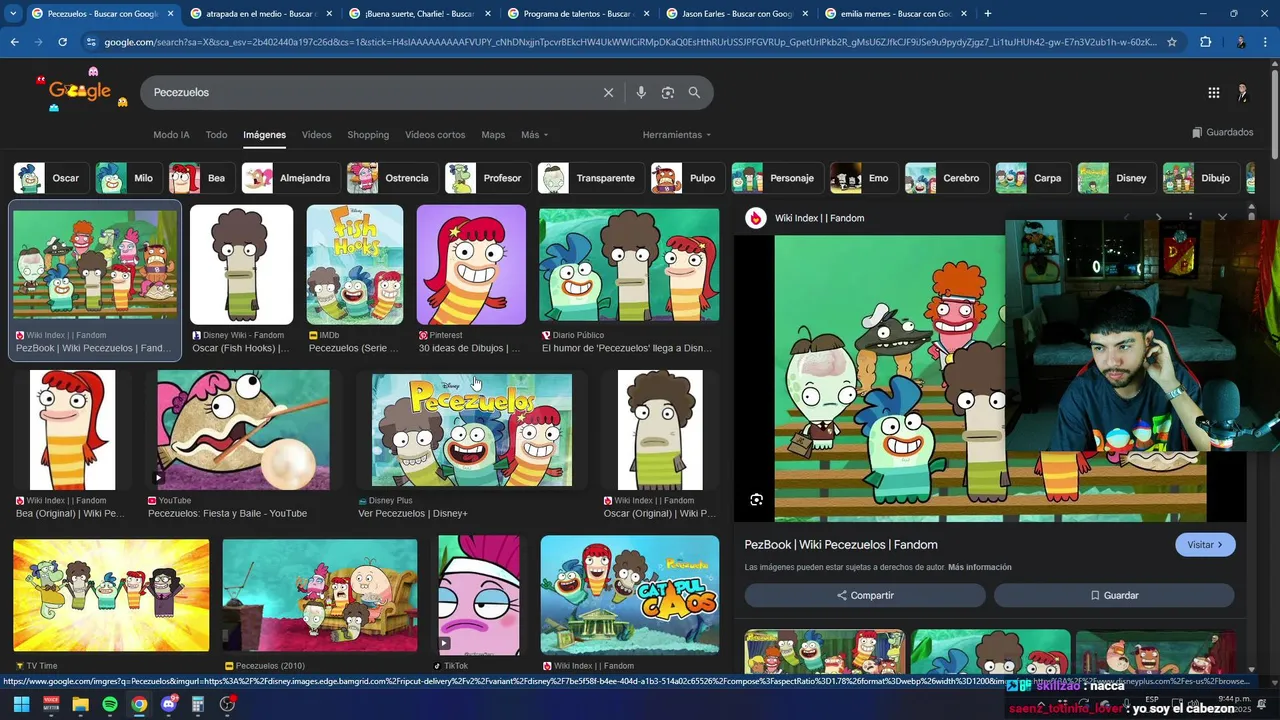Switch to emilia mernes browser tab

[893, 14]
